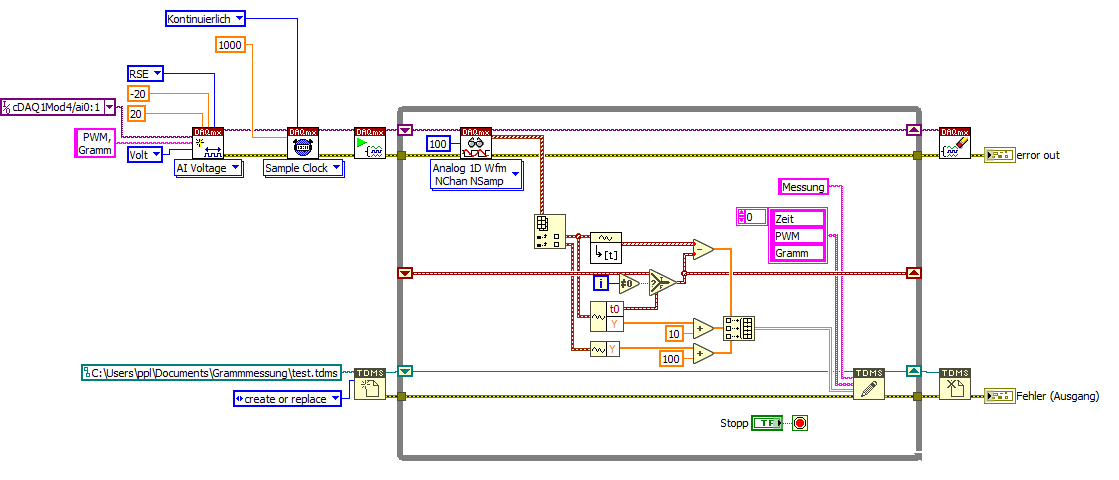Click the orange constant 10
Image resolution: width=1119 pixels, height=480 pixels.
point(675,333)
